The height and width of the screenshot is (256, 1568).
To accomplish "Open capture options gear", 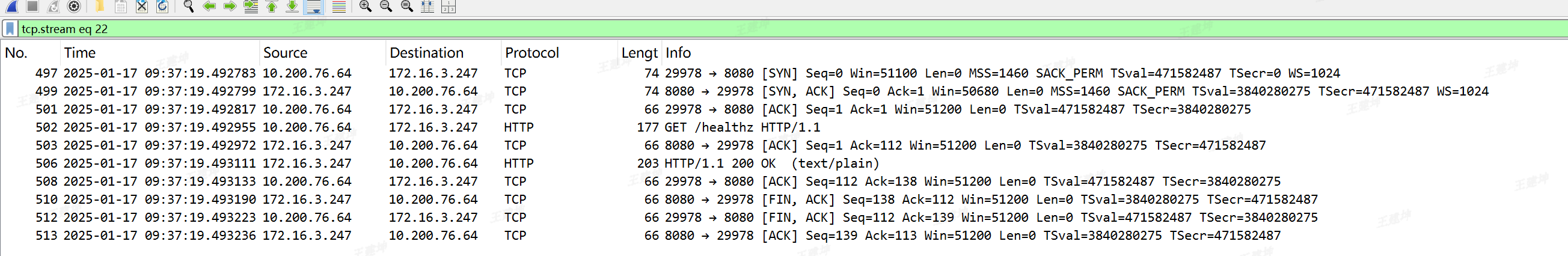I will pyautogui.click(x=74, y=6).
